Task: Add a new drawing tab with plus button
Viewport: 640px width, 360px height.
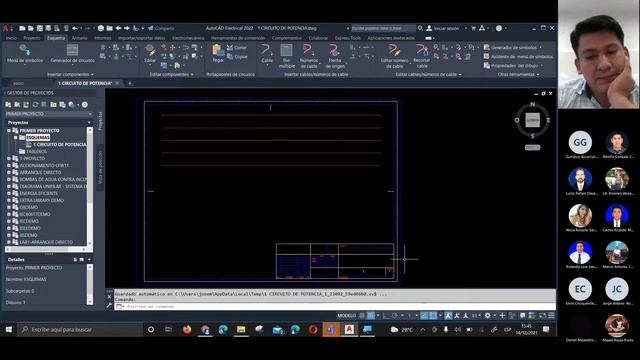Action: (x=129, y=83)
